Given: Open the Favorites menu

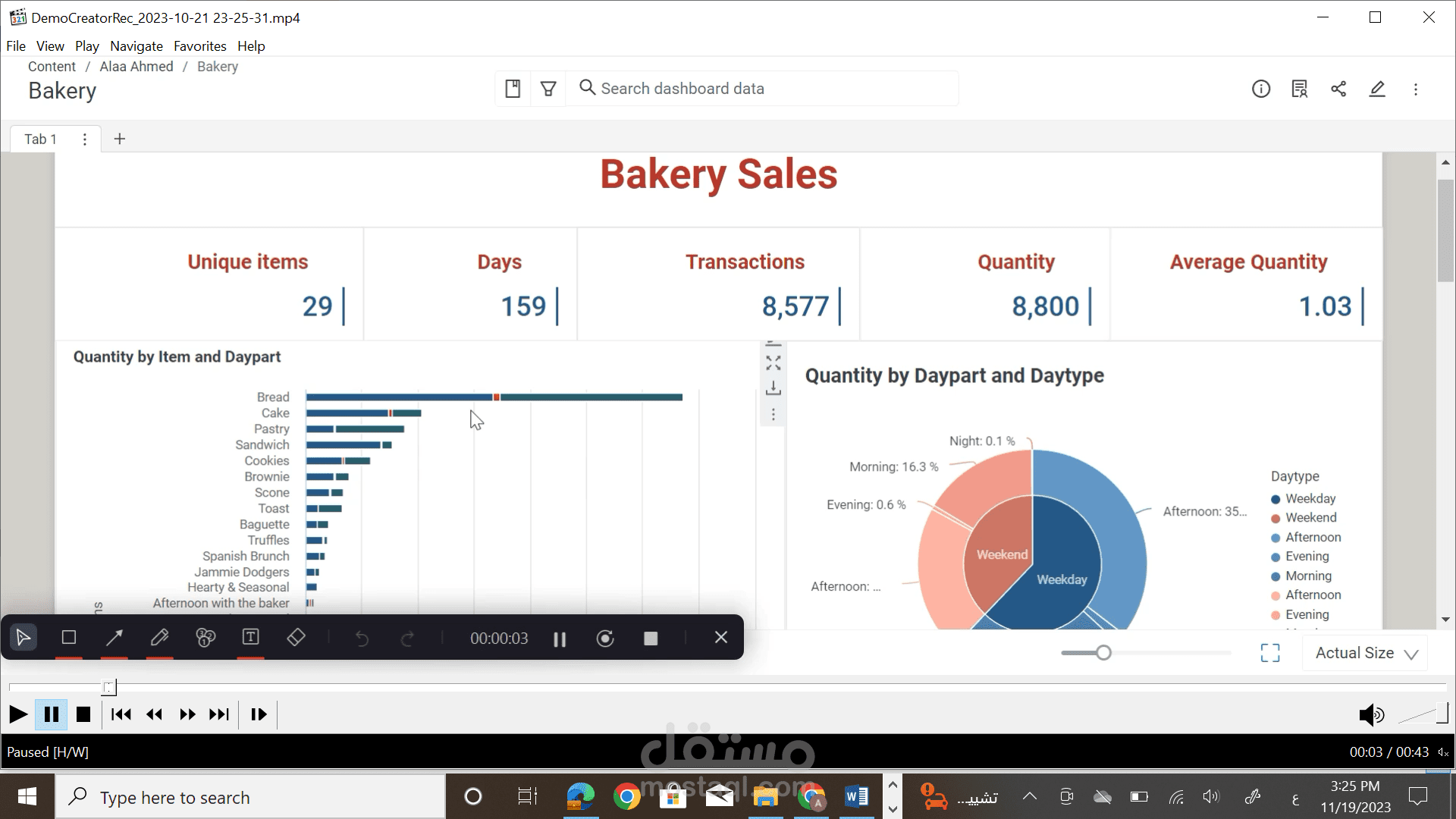Looking at the screenshot, I should point(200,46).
